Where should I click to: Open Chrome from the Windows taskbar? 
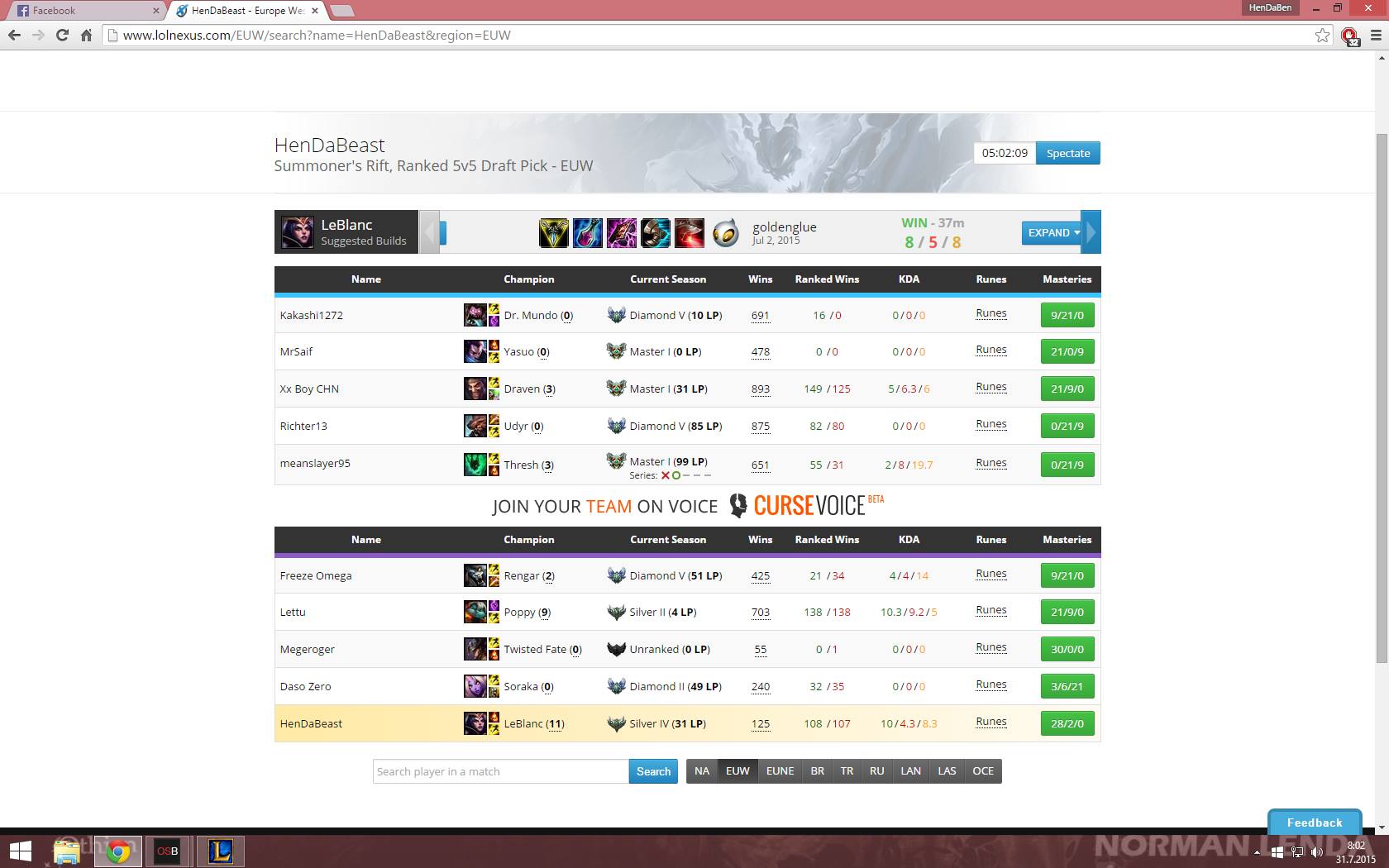tap(117, 851)
